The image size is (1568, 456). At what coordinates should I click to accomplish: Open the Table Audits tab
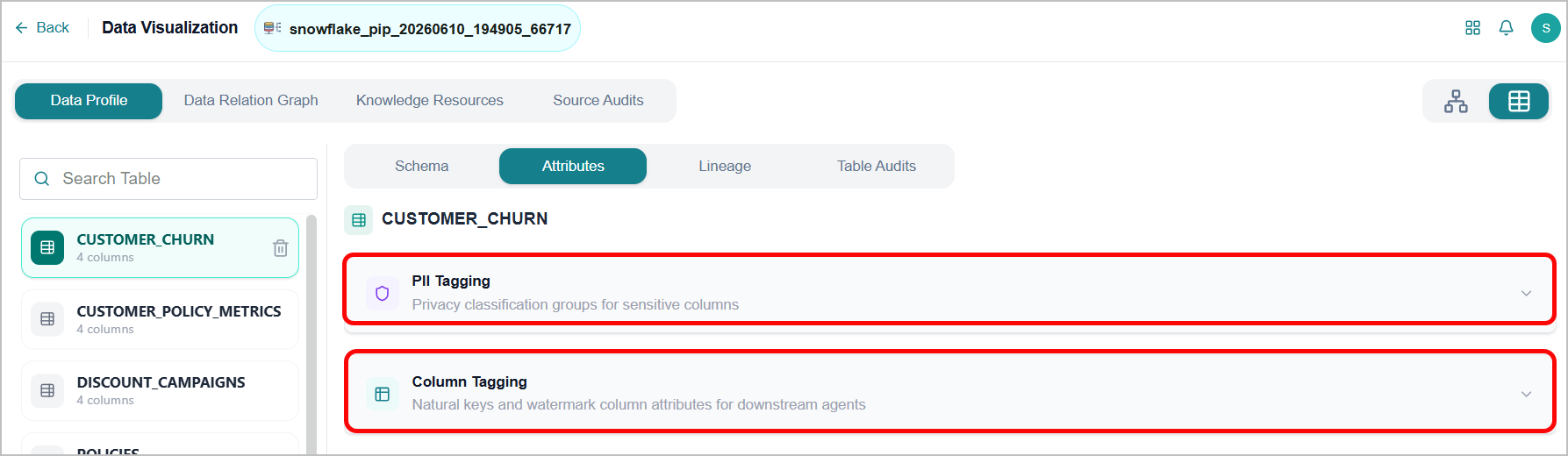coord(877,166)
